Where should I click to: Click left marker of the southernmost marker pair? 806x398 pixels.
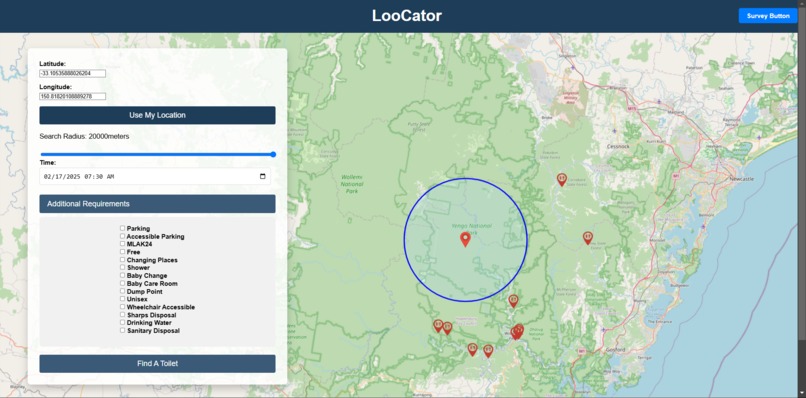click(x=472, y=350)
